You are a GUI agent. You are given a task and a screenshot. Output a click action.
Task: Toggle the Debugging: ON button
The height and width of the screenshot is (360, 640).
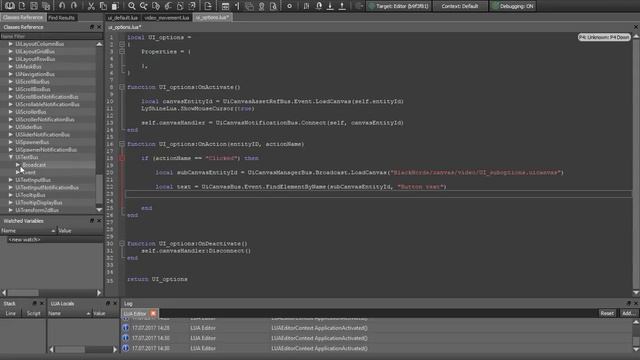pos(513,6)
